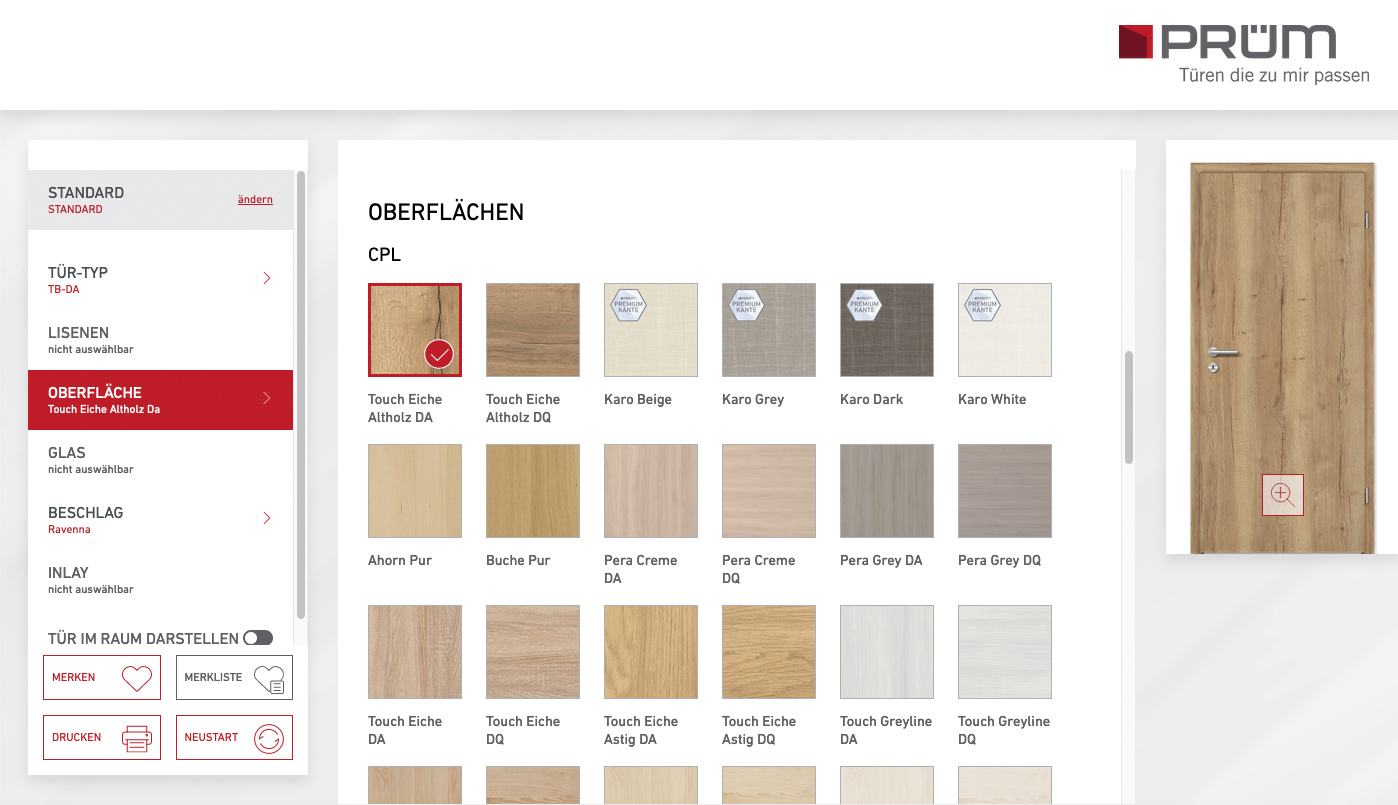
Task: Click Premium Kante badge on Karo Grey
Action: tap(747, 305)
